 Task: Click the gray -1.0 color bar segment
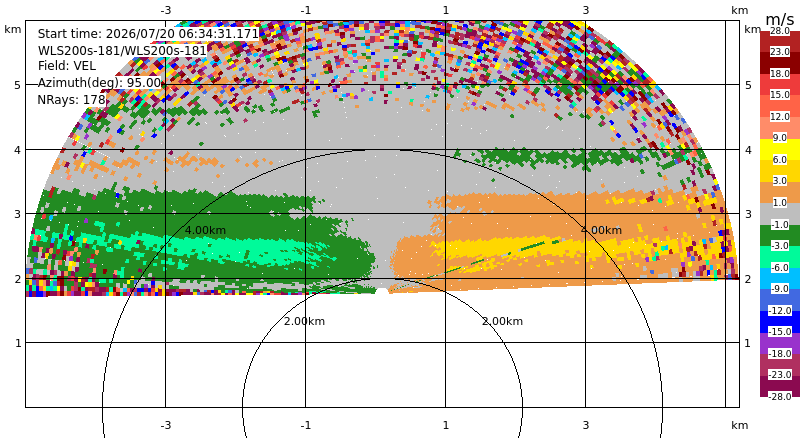780,214
